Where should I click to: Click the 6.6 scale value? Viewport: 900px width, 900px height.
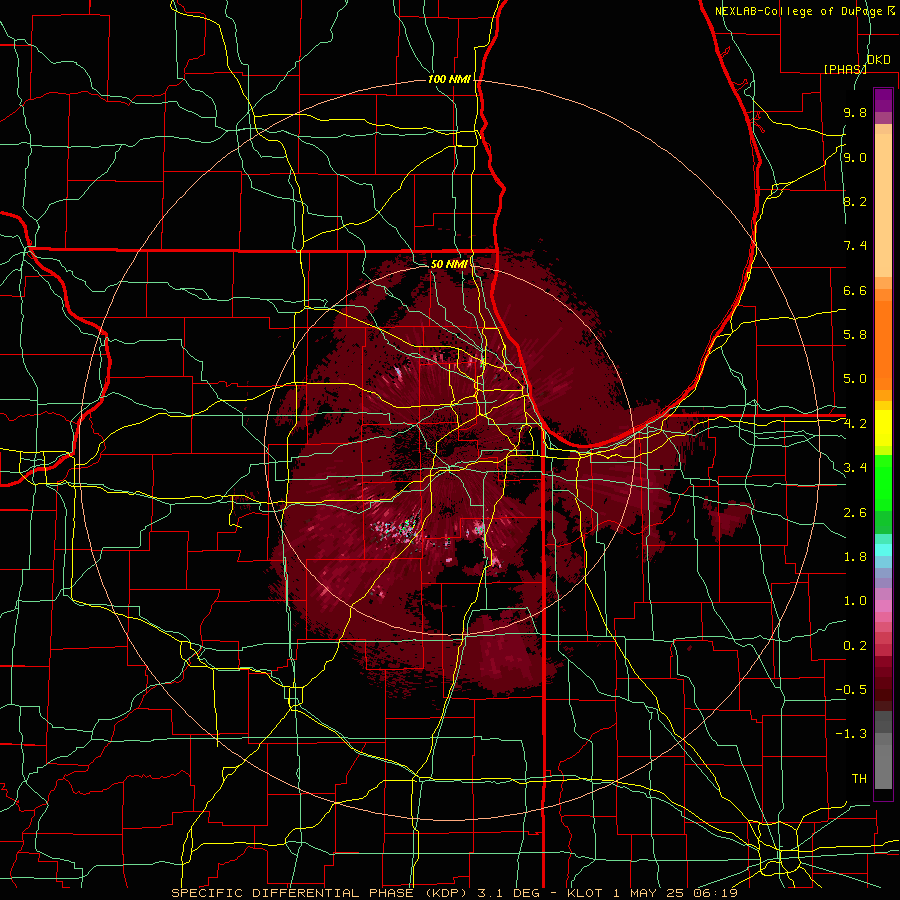(855, 290)
